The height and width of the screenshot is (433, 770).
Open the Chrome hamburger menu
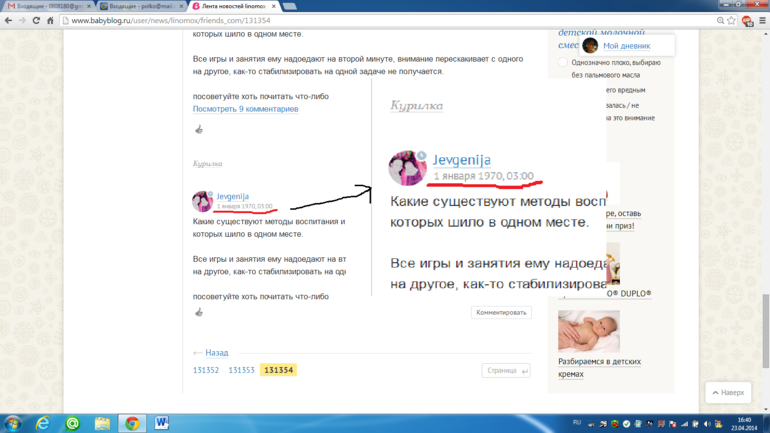coord(762,20)
